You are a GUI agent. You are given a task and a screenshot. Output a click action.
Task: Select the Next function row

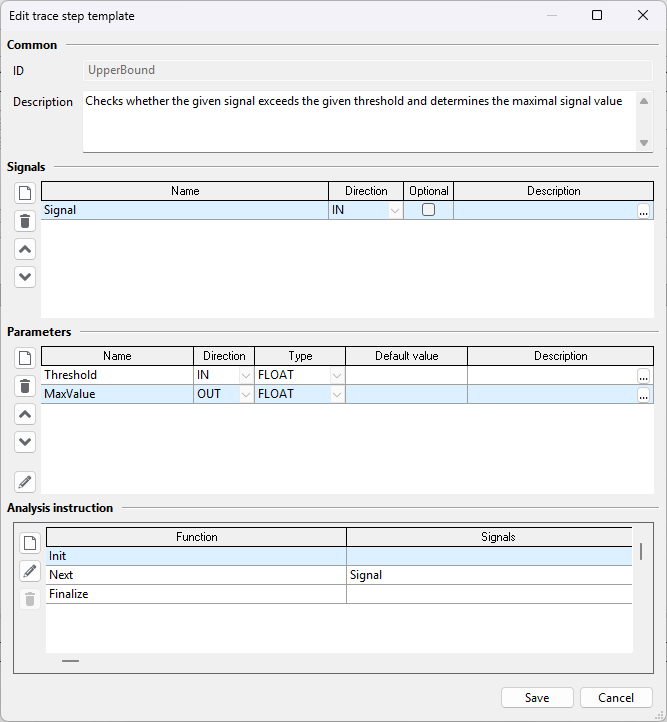pos(339,575)
